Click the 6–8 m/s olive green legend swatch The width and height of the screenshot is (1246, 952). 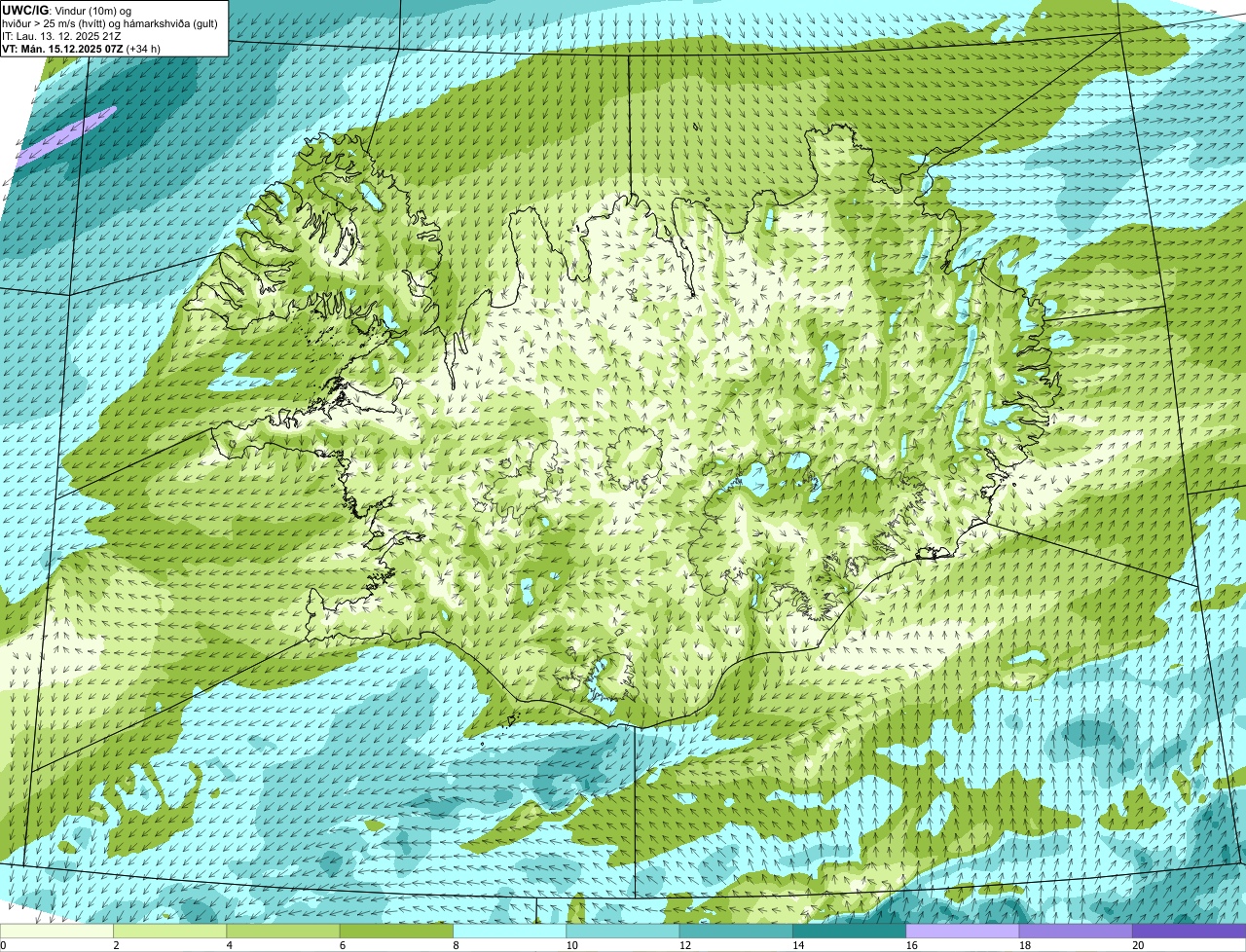pyautogui.click(x=396, y=932)
